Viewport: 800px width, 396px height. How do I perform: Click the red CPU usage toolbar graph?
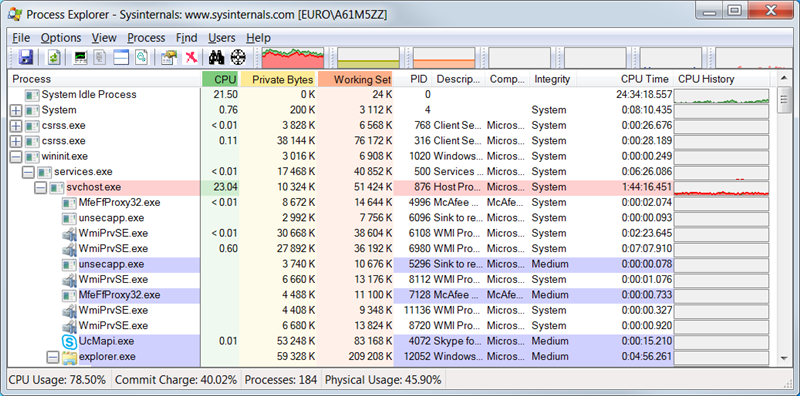click(x=292, y=58)
